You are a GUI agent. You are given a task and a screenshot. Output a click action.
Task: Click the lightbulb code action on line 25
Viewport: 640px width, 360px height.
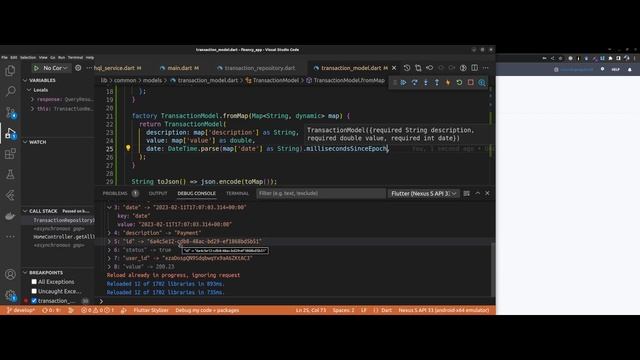pos(128,148)
